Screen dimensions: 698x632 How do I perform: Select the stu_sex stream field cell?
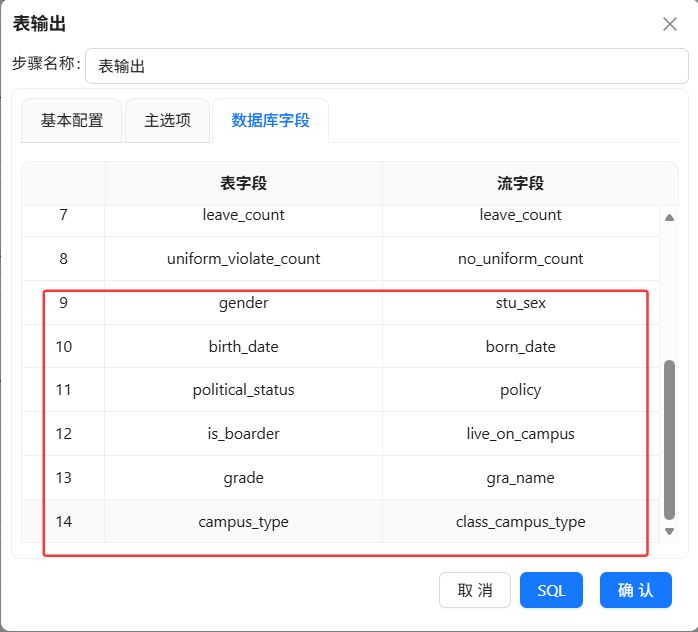click(520, 303)
